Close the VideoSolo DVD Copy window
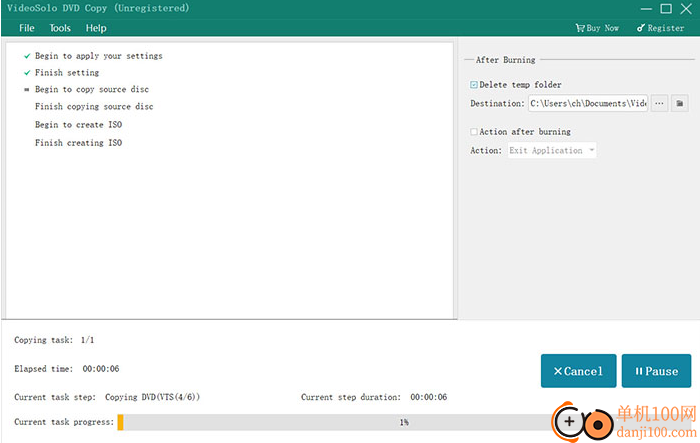This screenshot has height=443, width=700. 686,9
